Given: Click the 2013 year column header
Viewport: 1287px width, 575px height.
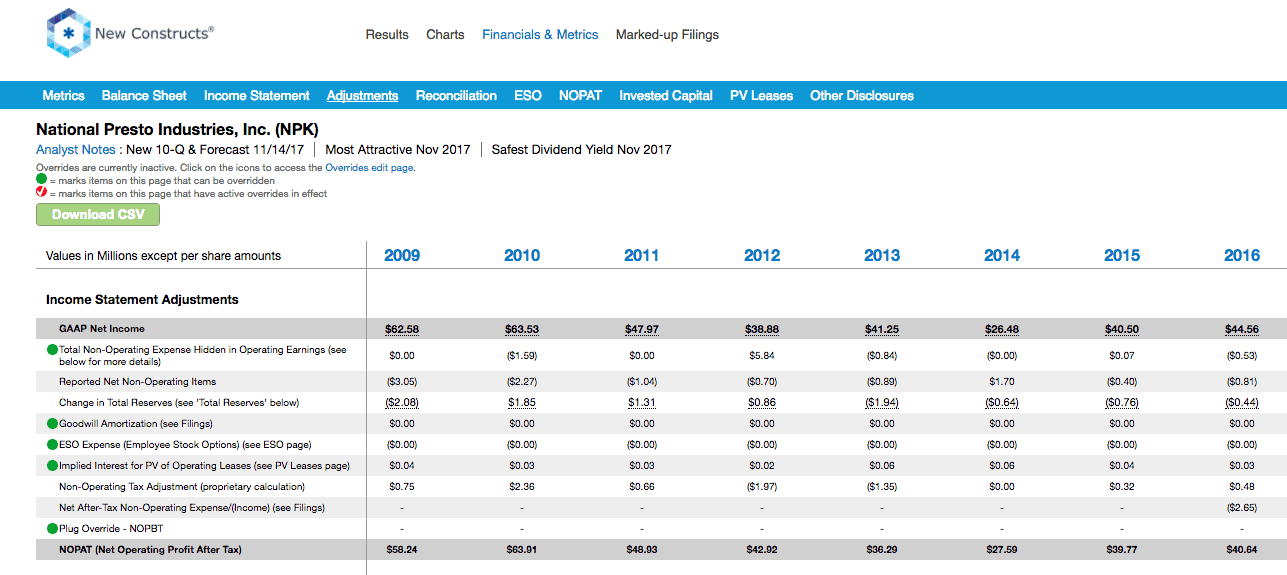Looking at the screenshot, I should 882,256.
